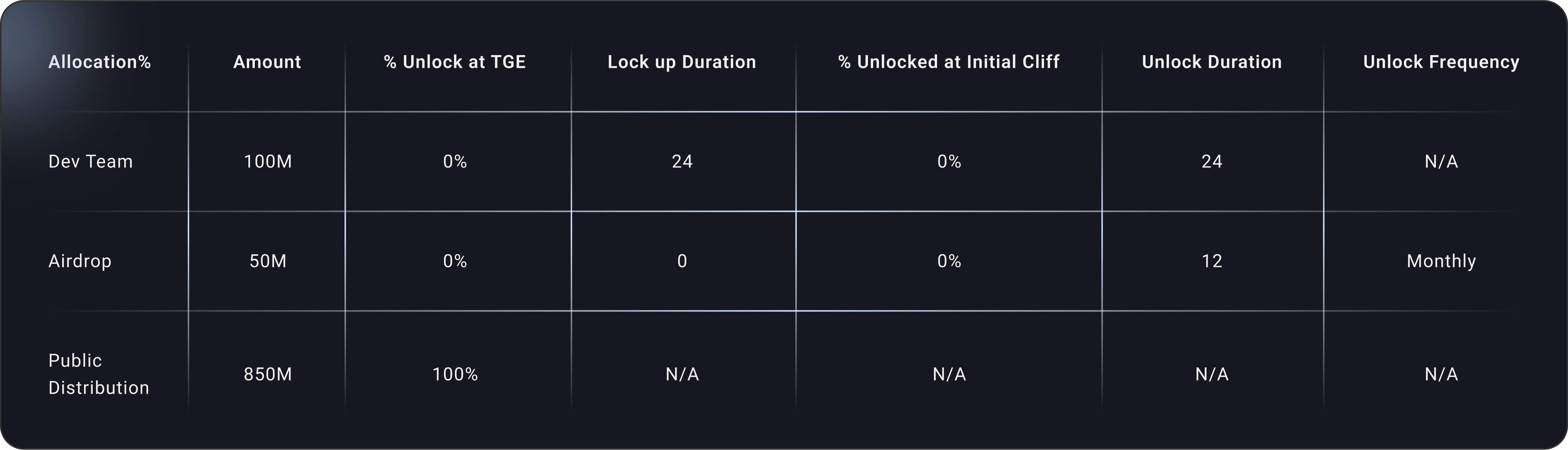
Task: Click Airdrop's Monthly unlock frequency cell
Action: pyautogui.click(x=1441, y=261)
